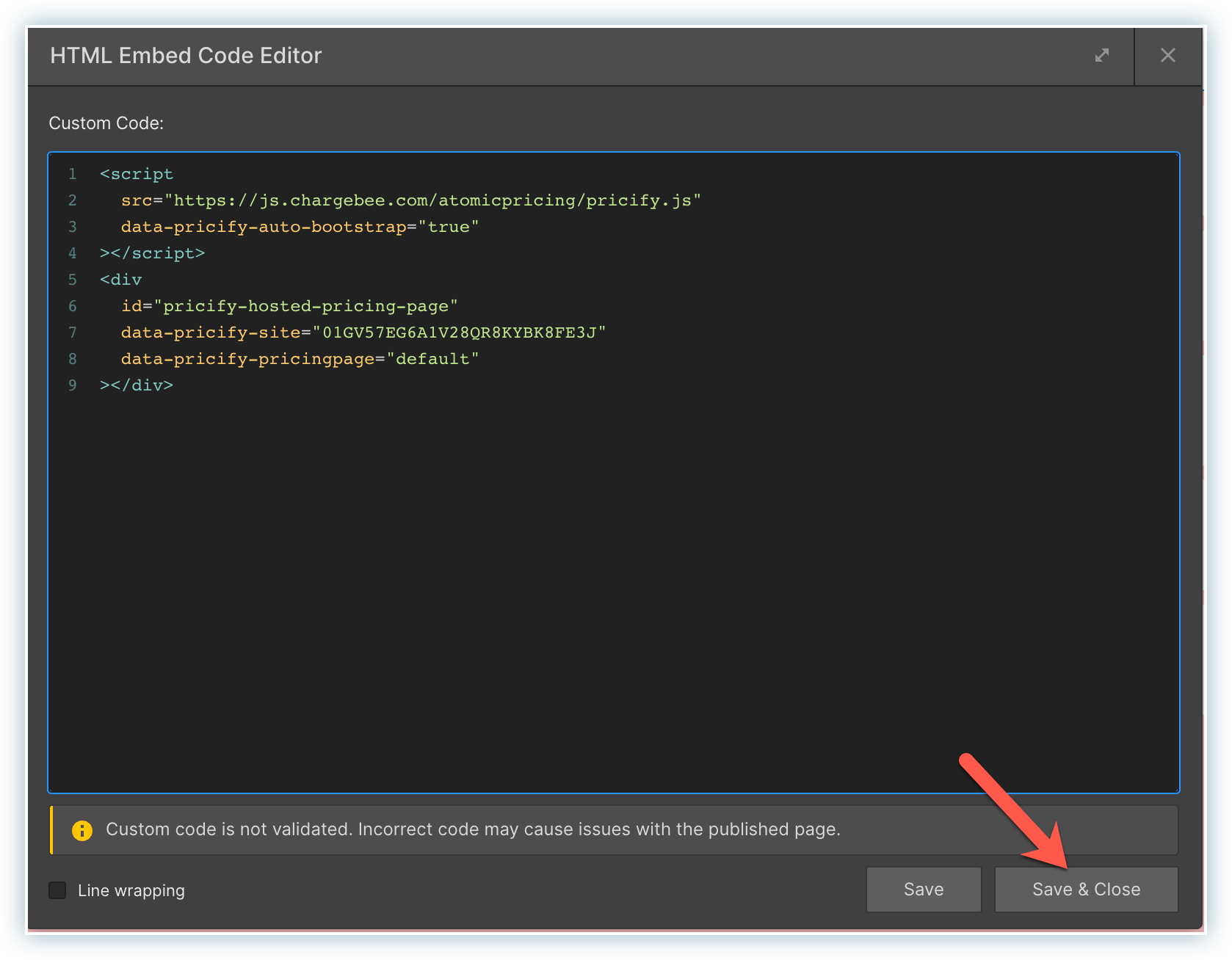Click the data-pricify-site attribute line
The height and width of the screenshot is (960, 1232).
[363, 332]
